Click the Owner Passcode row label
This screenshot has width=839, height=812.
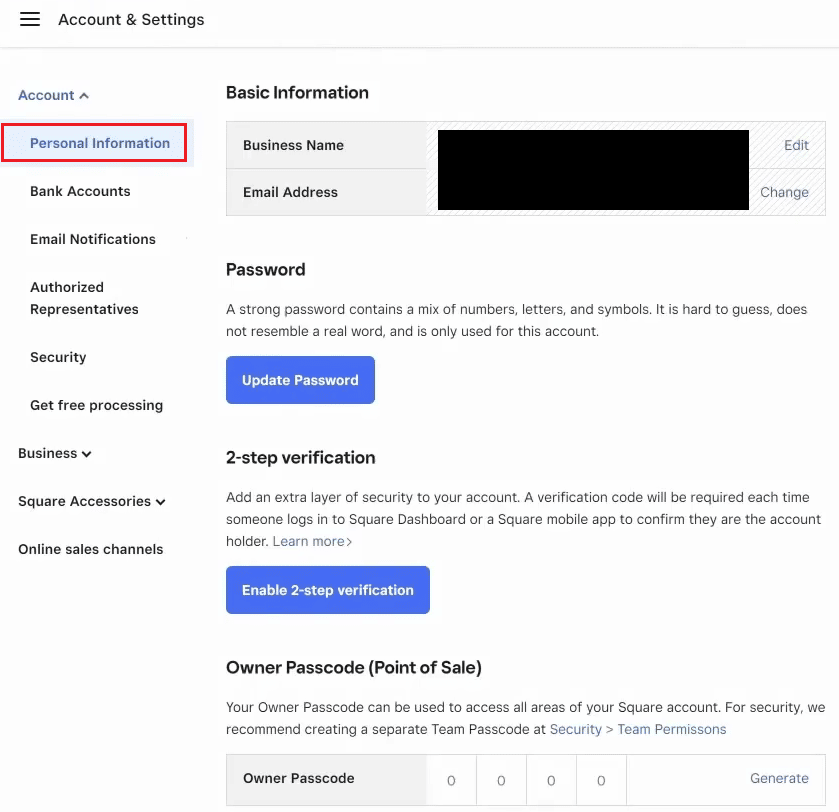(299, 778)
